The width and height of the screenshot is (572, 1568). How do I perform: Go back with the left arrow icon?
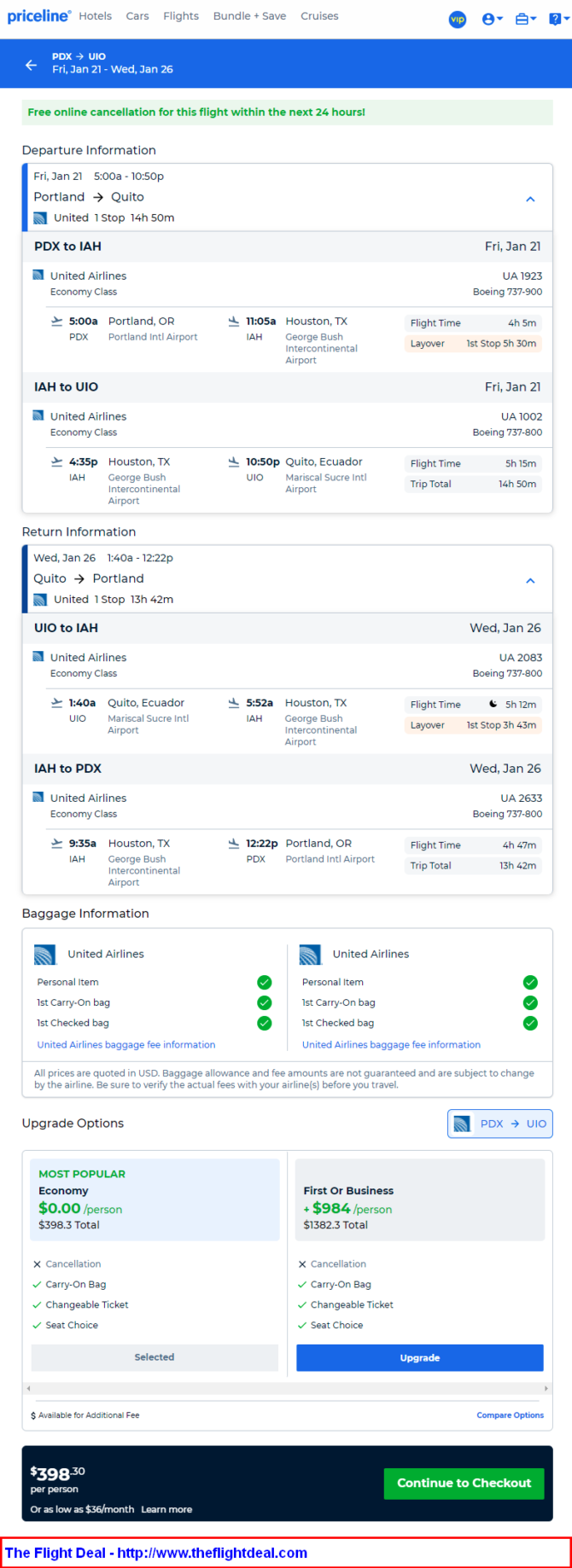point(32,65)
